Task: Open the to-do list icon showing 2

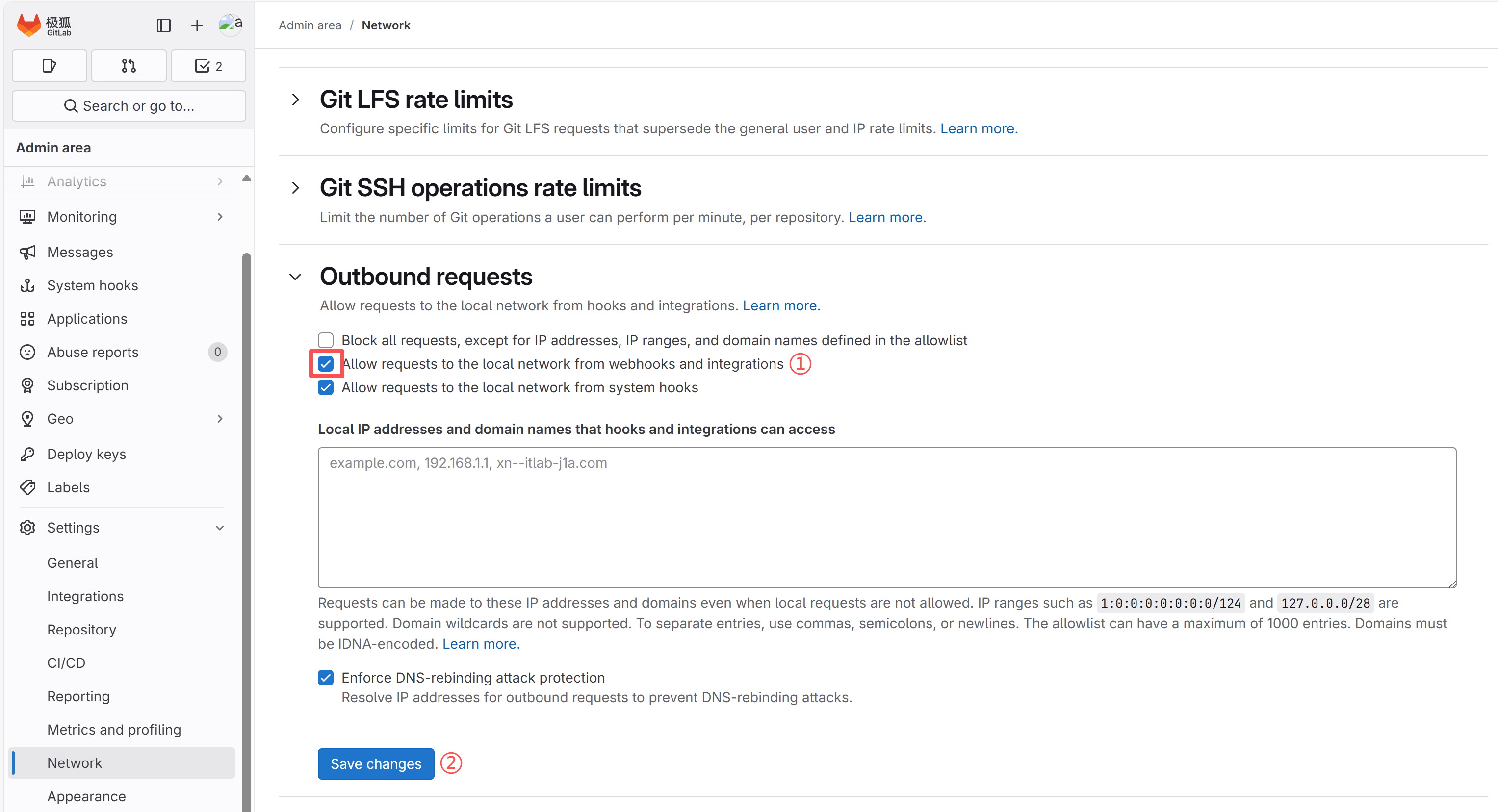Action: point(208,66)
